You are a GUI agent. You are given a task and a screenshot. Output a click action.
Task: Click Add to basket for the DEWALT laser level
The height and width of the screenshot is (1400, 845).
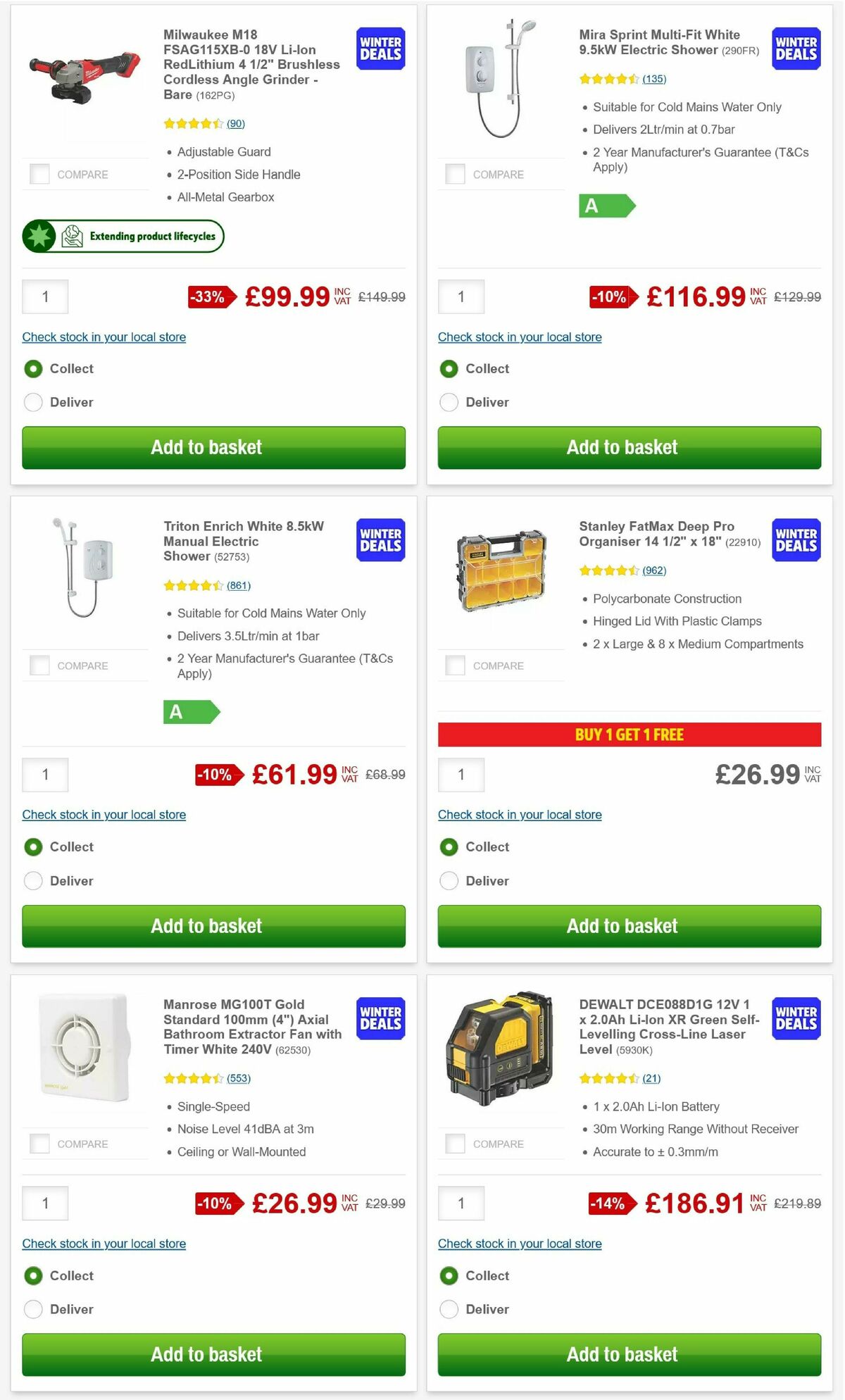click(x=622, y=1354)
